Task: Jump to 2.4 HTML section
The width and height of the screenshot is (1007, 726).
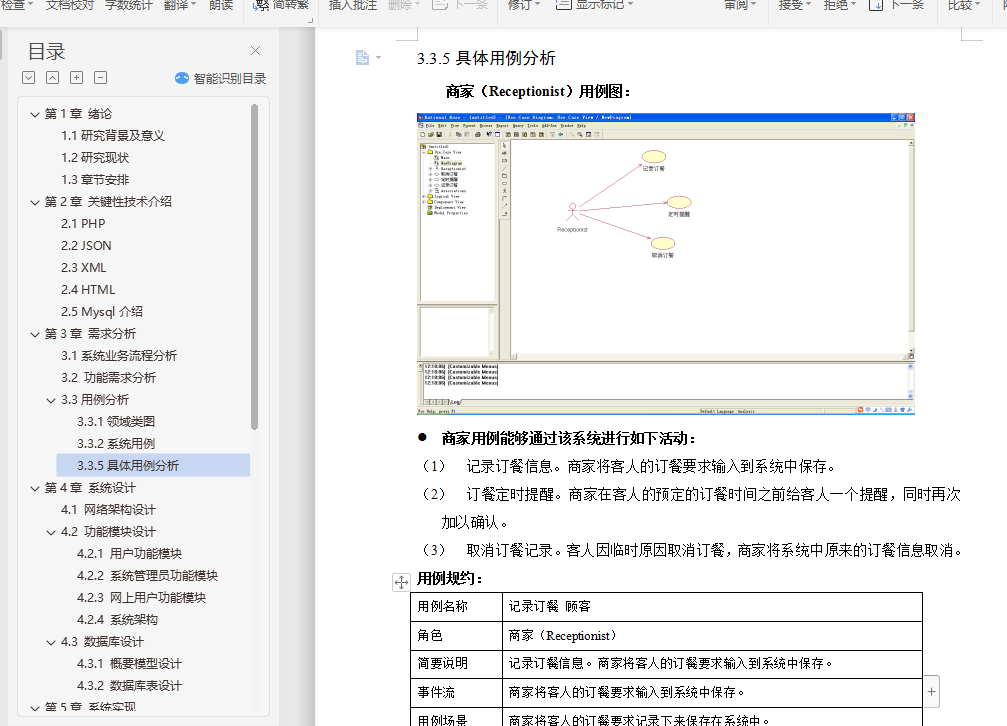Action: pos(88,290)
